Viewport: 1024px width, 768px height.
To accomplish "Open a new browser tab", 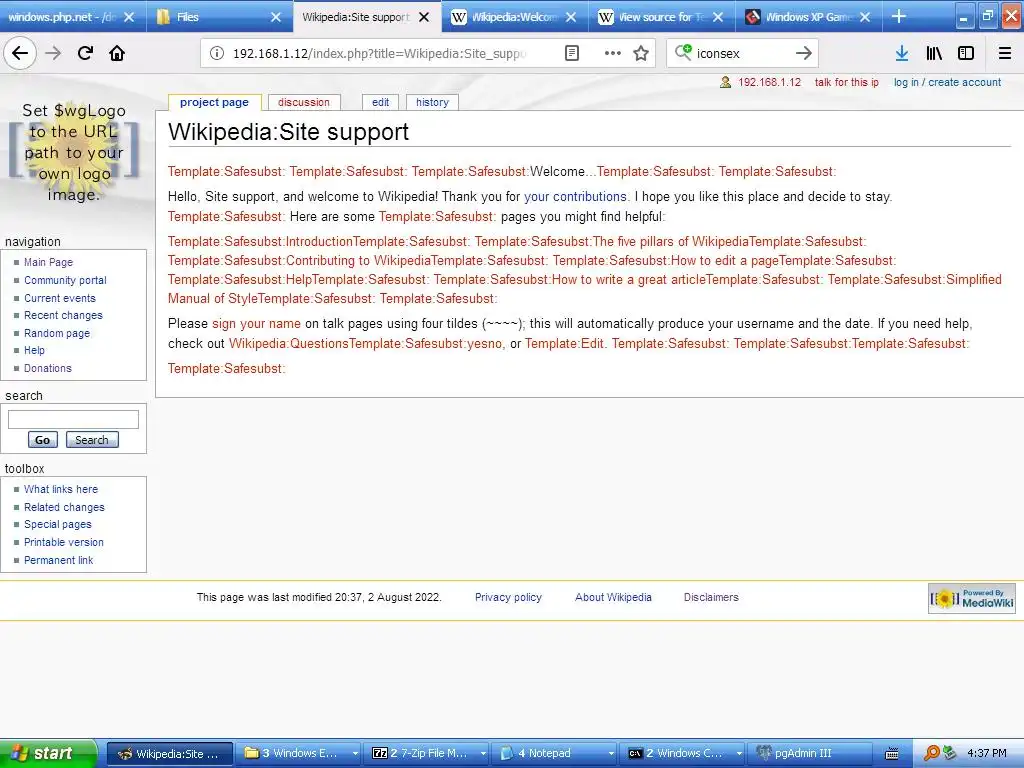I will (x=899, y=16).
